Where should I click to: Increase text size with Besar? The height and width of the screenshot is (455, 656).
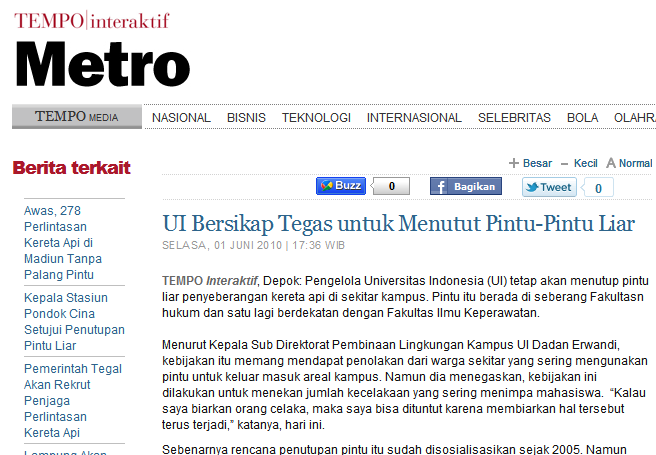tap(530, 163)
